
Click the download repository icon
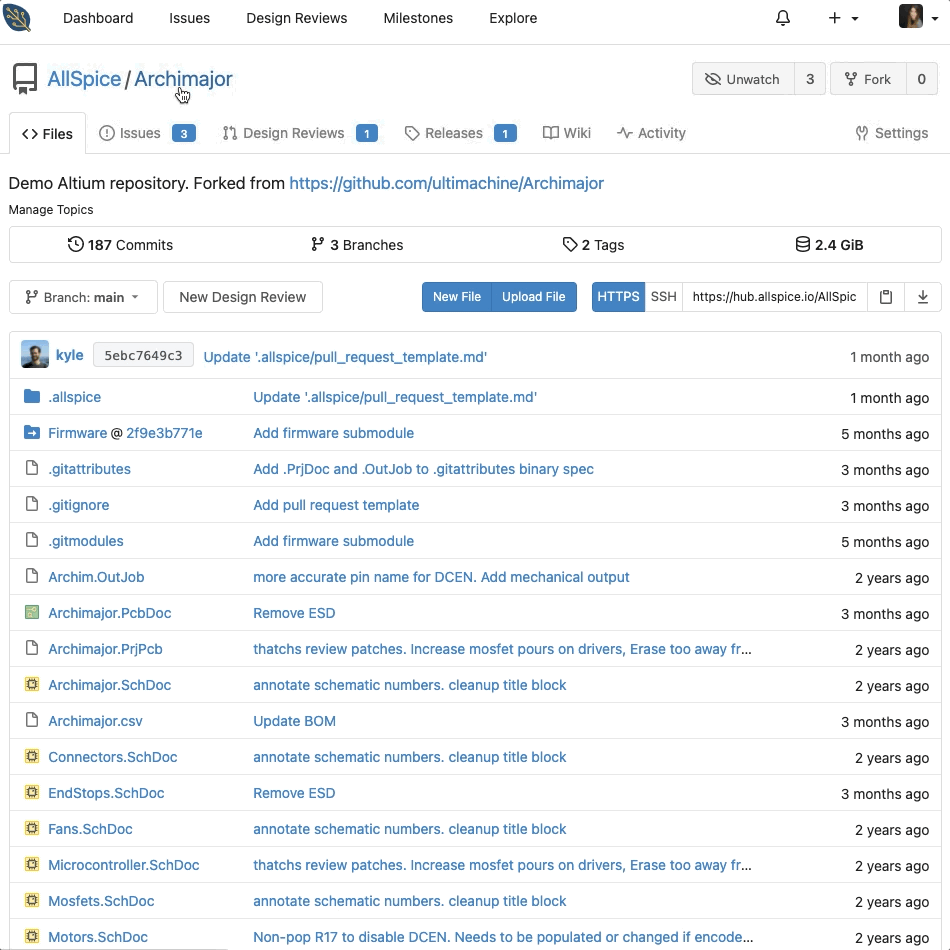point(923,297)
